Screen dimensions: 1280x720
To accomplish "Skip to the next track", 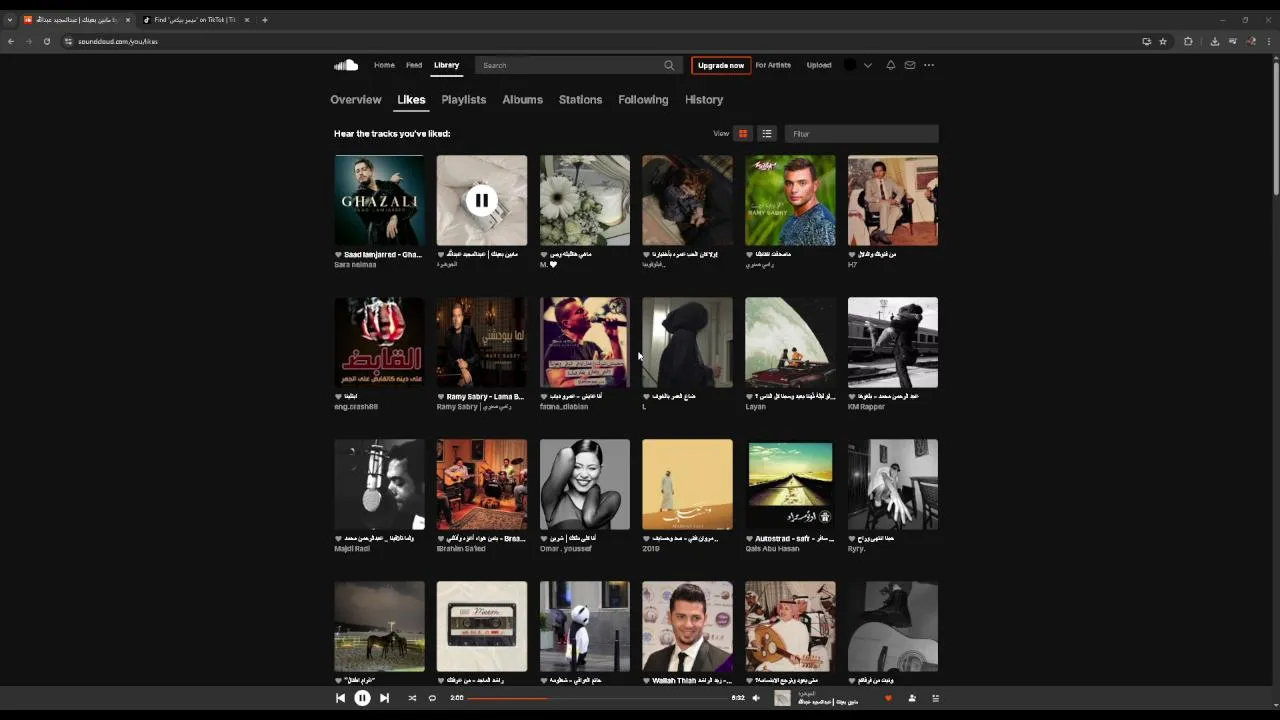I will (x=384, y=698).
